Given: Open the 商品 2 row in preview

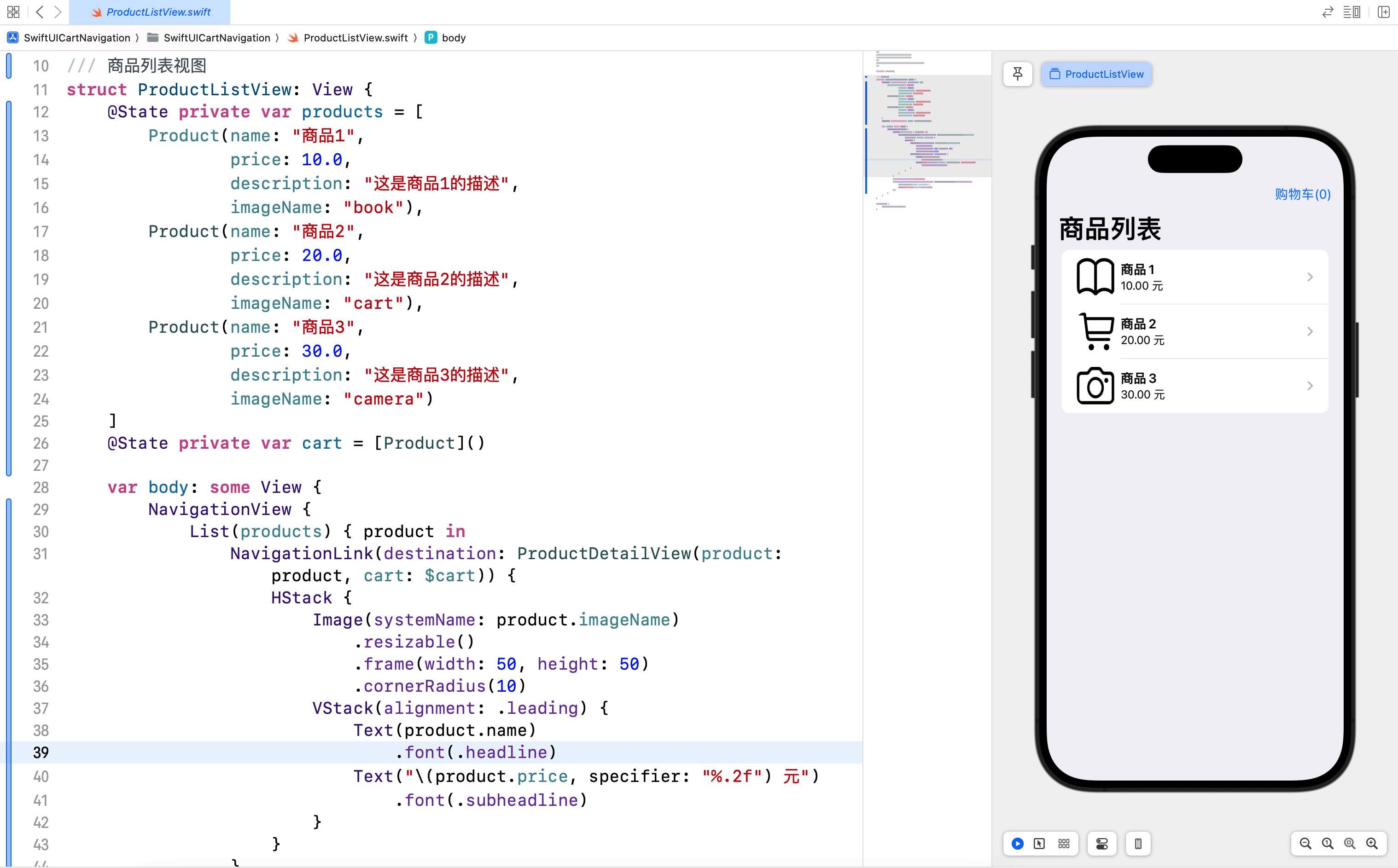Looking at the screenshot, I should 1194,332.
